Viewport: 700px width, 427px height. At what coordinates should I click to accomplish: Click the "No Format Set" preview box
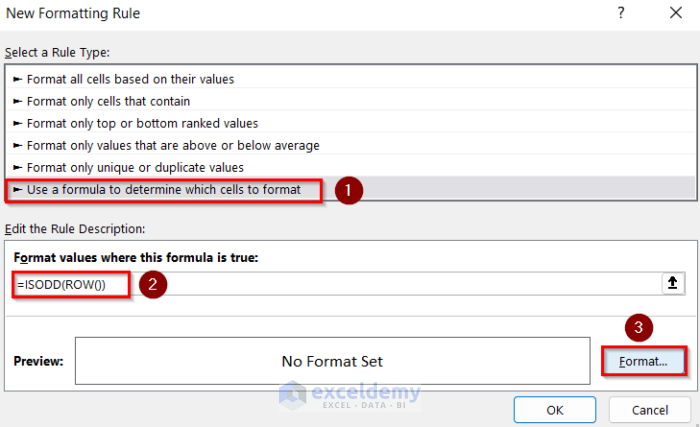click(332, 361)
